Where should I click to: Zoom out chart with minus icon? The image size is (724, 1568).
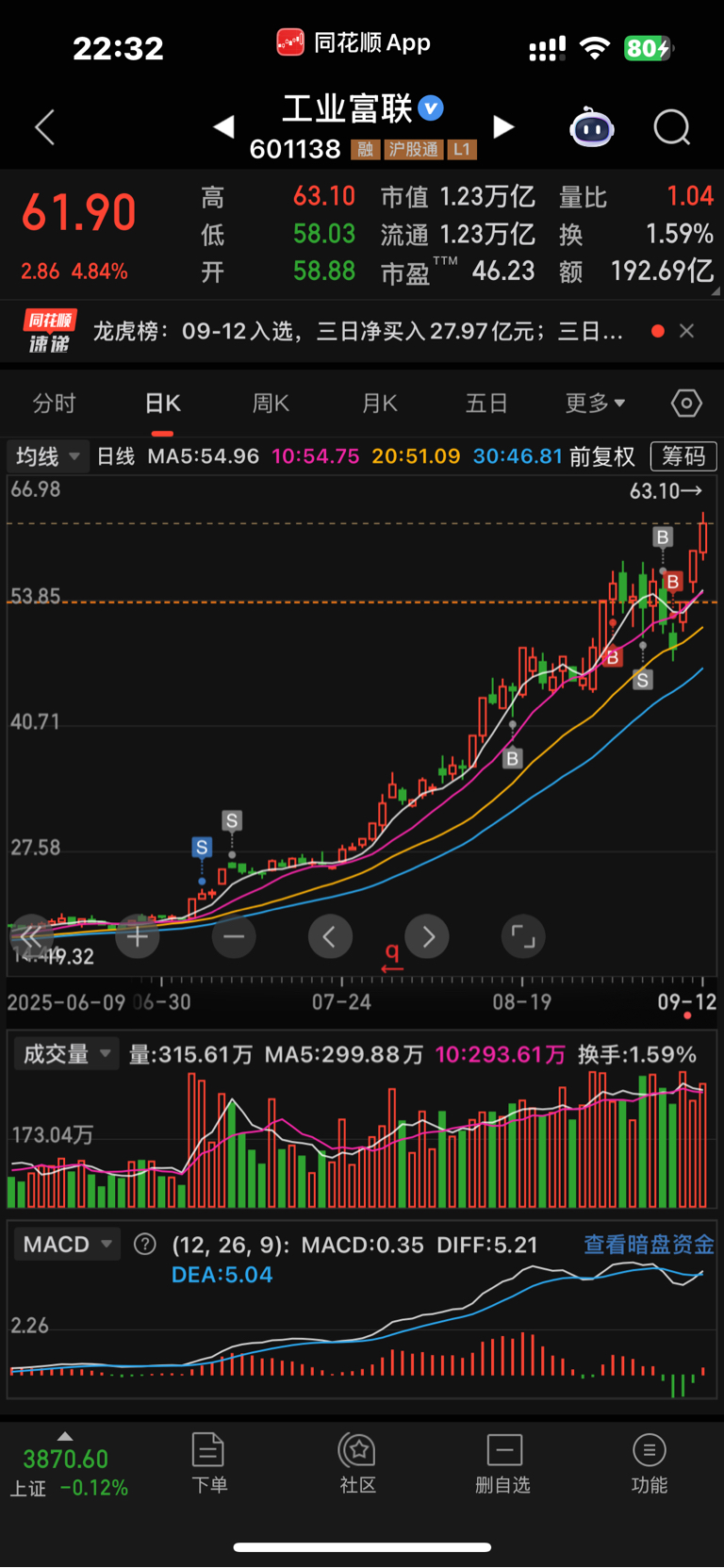tap(234, 937)
